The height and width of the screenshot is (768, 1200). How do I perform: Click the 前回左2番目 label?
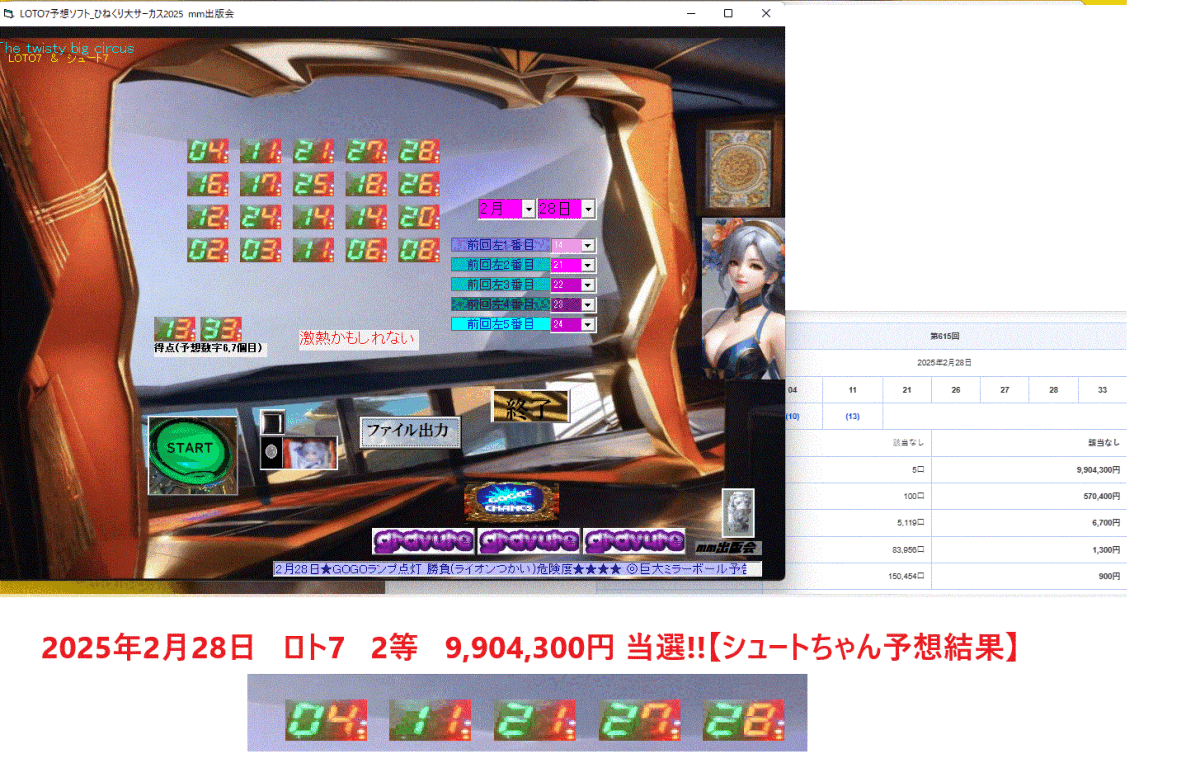[500, 265]
